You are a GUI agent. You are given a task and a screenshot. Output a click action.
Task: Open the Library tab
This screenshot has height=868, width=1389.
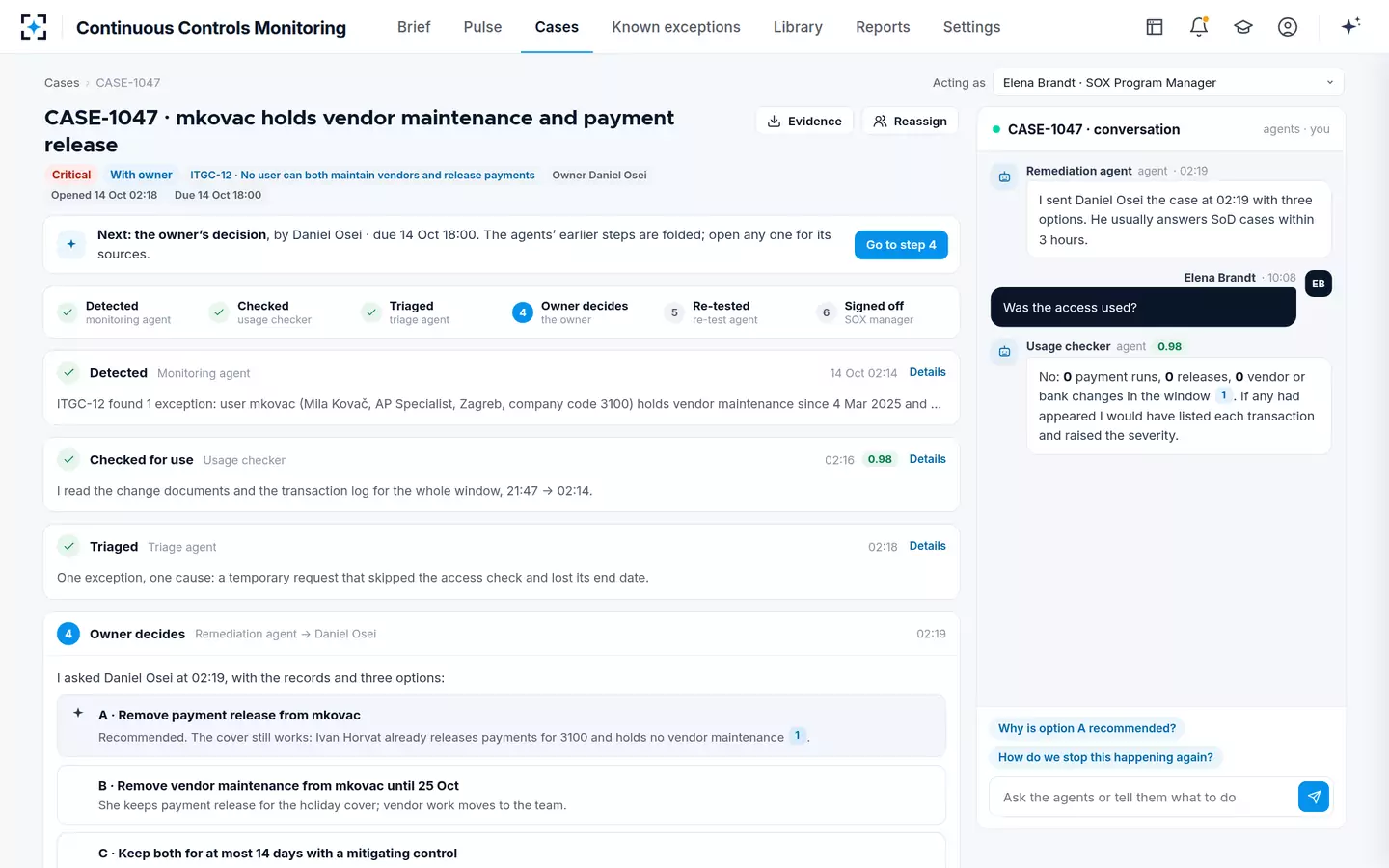click(798, 27)
